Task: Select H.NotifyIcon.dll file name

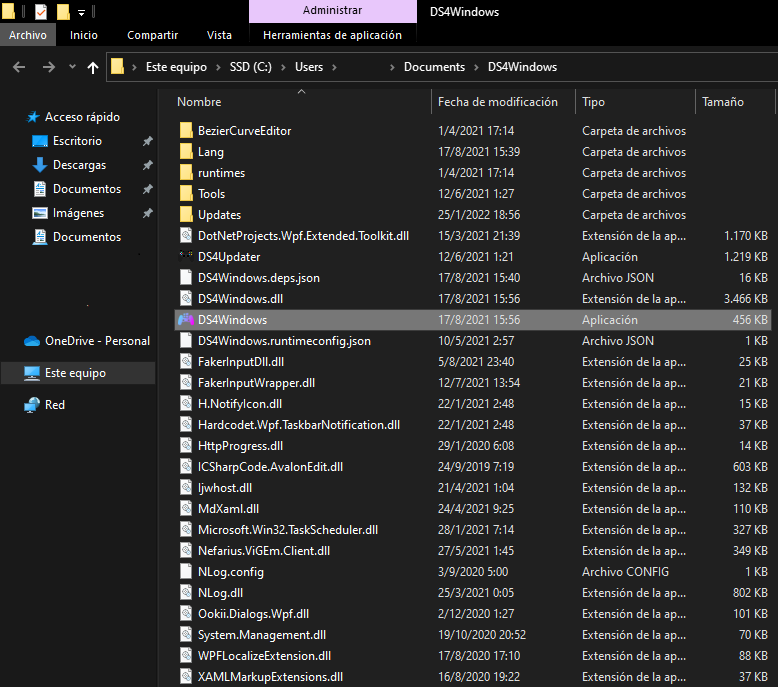Action: (240, 404)
